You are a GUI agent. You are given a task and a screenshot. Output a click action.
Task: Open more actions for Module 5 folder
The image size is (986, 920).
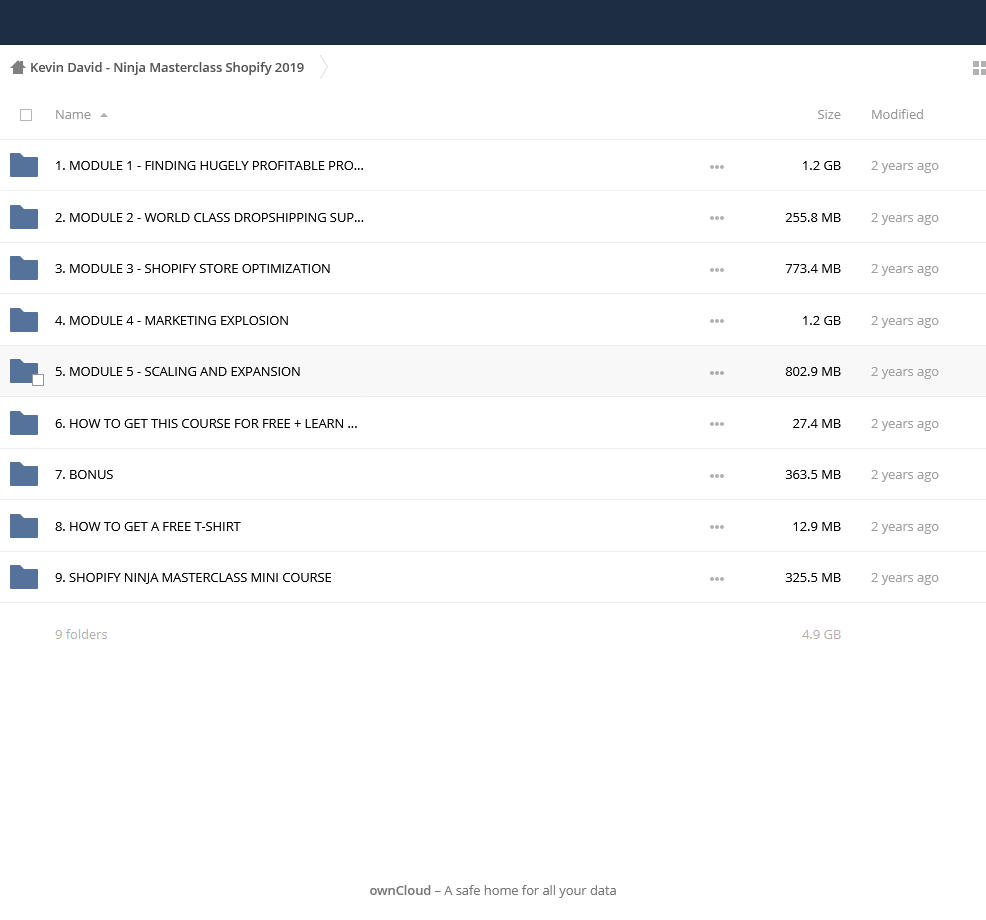click(717, 373)
